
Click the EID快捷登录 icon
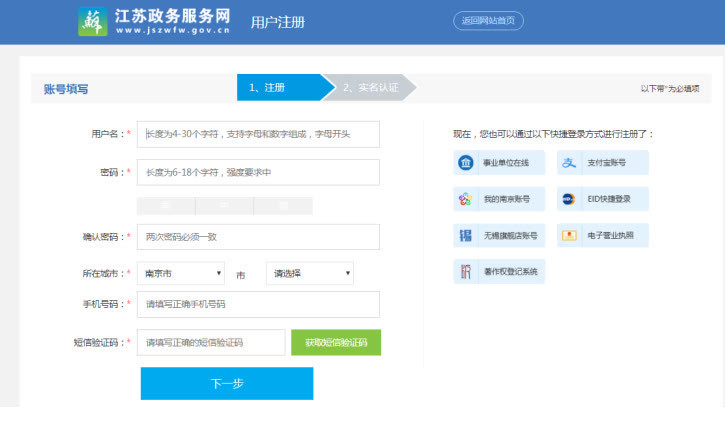point(569,199)
